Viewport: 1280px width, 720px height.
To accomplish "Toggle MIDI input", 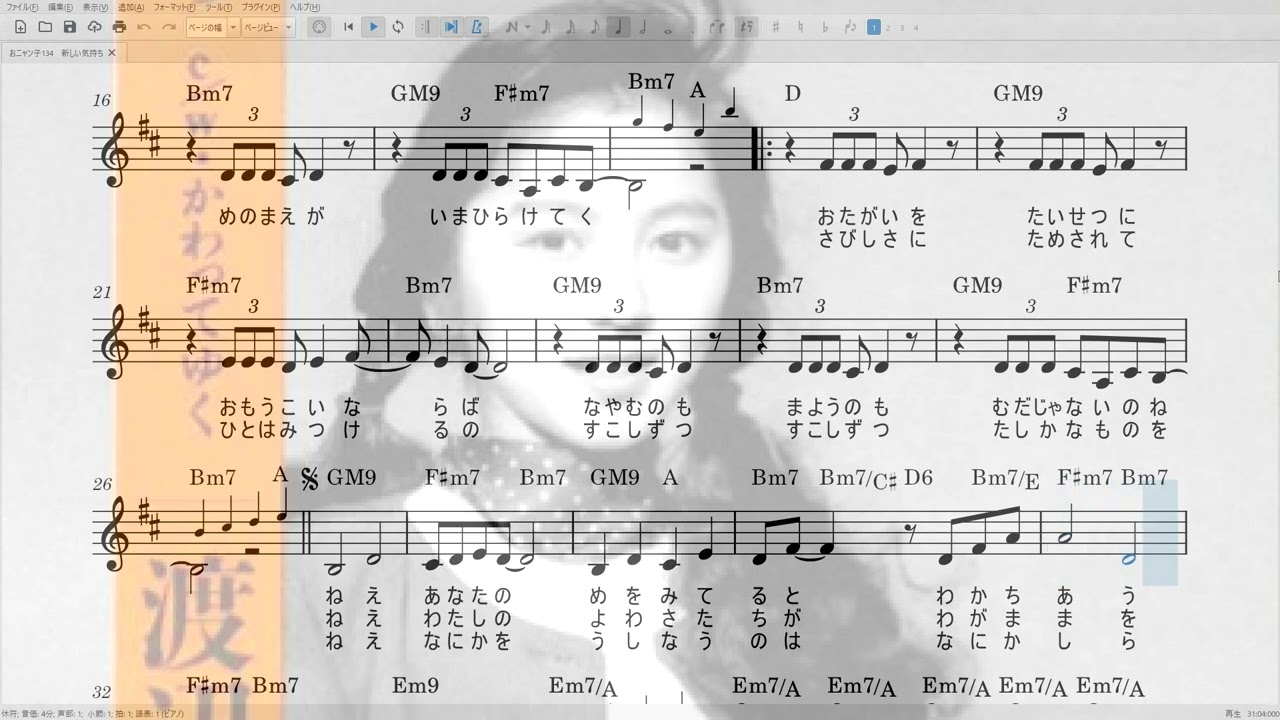I will point(319,27).
